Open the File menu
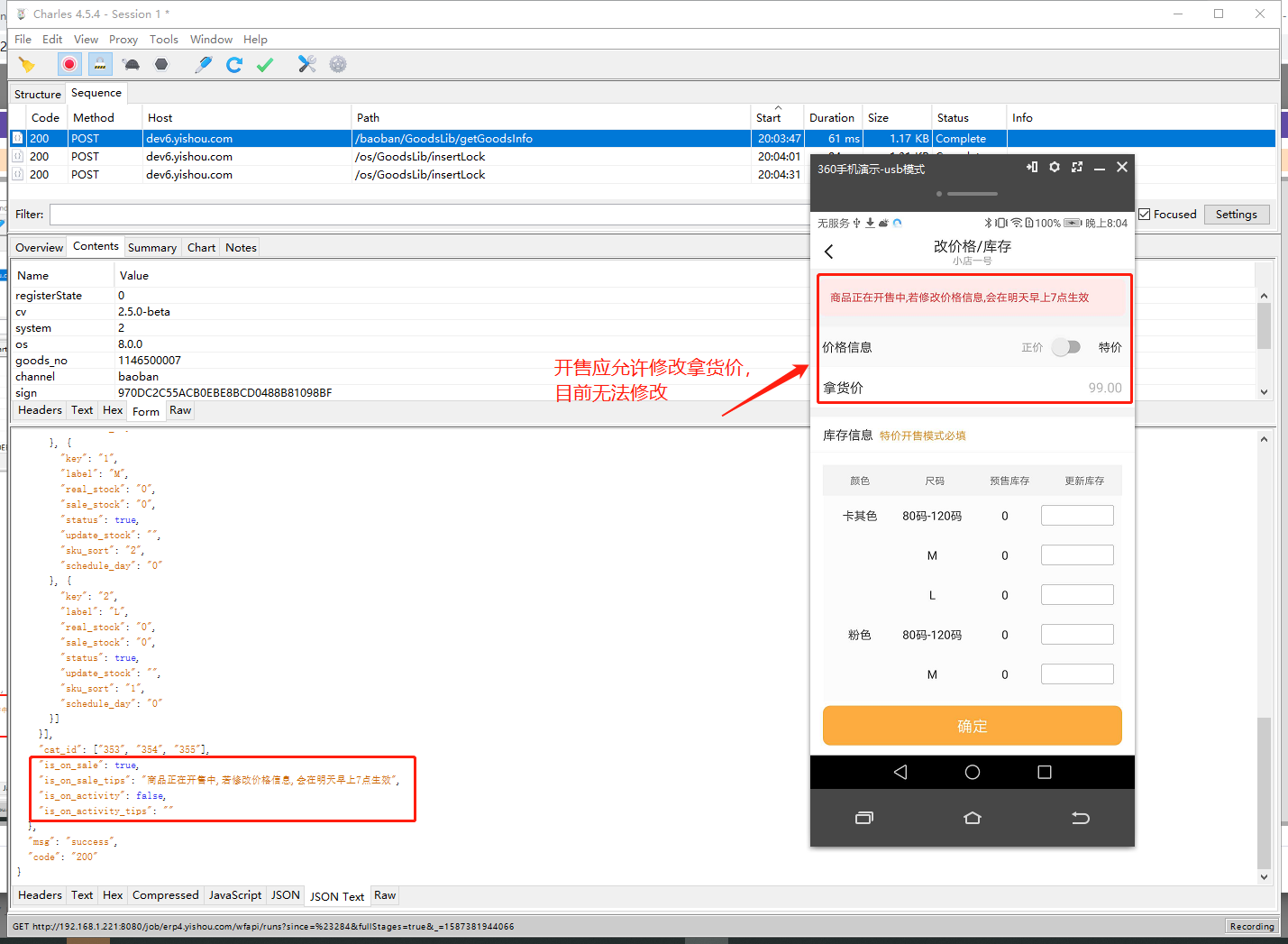 [23, 40]
